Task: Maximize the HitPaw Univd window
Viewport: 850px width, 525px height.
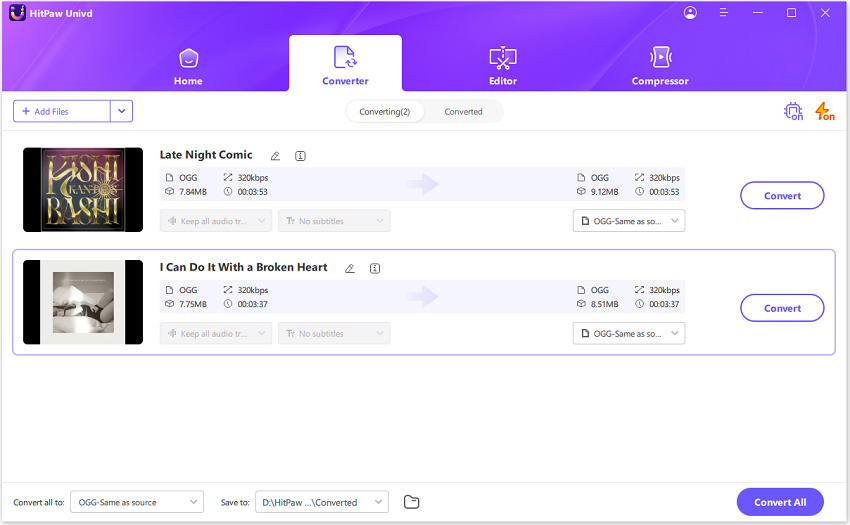Action: click(x=791, y=12)
